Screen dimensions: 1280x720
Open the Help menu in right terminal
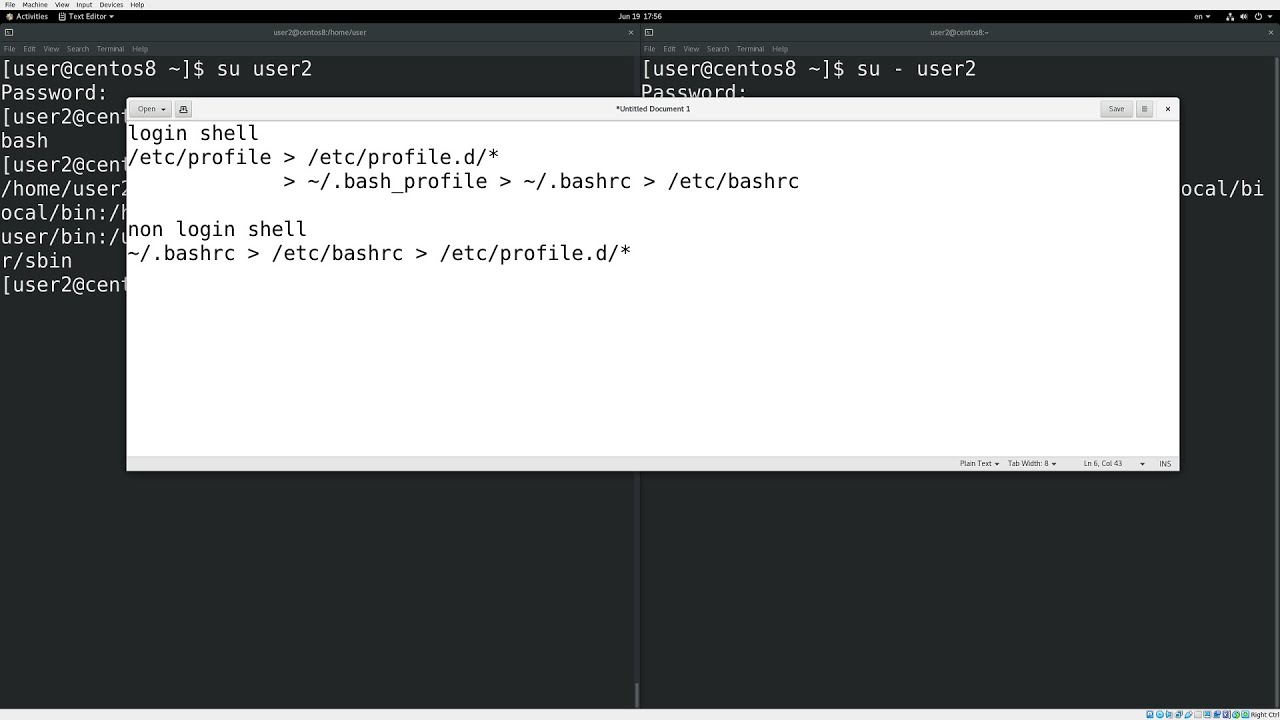click(x=780, y=49)
